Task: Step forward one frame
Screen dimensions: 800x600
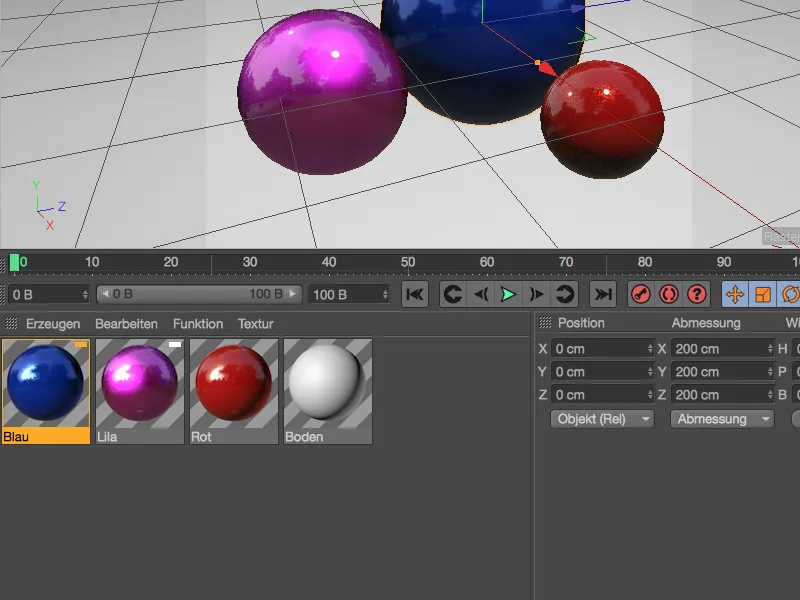Action: [539, 294]
